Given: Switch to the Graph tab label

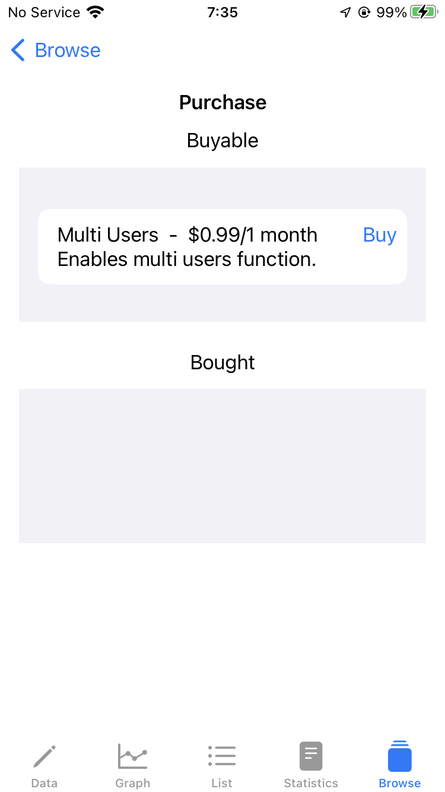Looking at the screenshot, I should point(133,783).
